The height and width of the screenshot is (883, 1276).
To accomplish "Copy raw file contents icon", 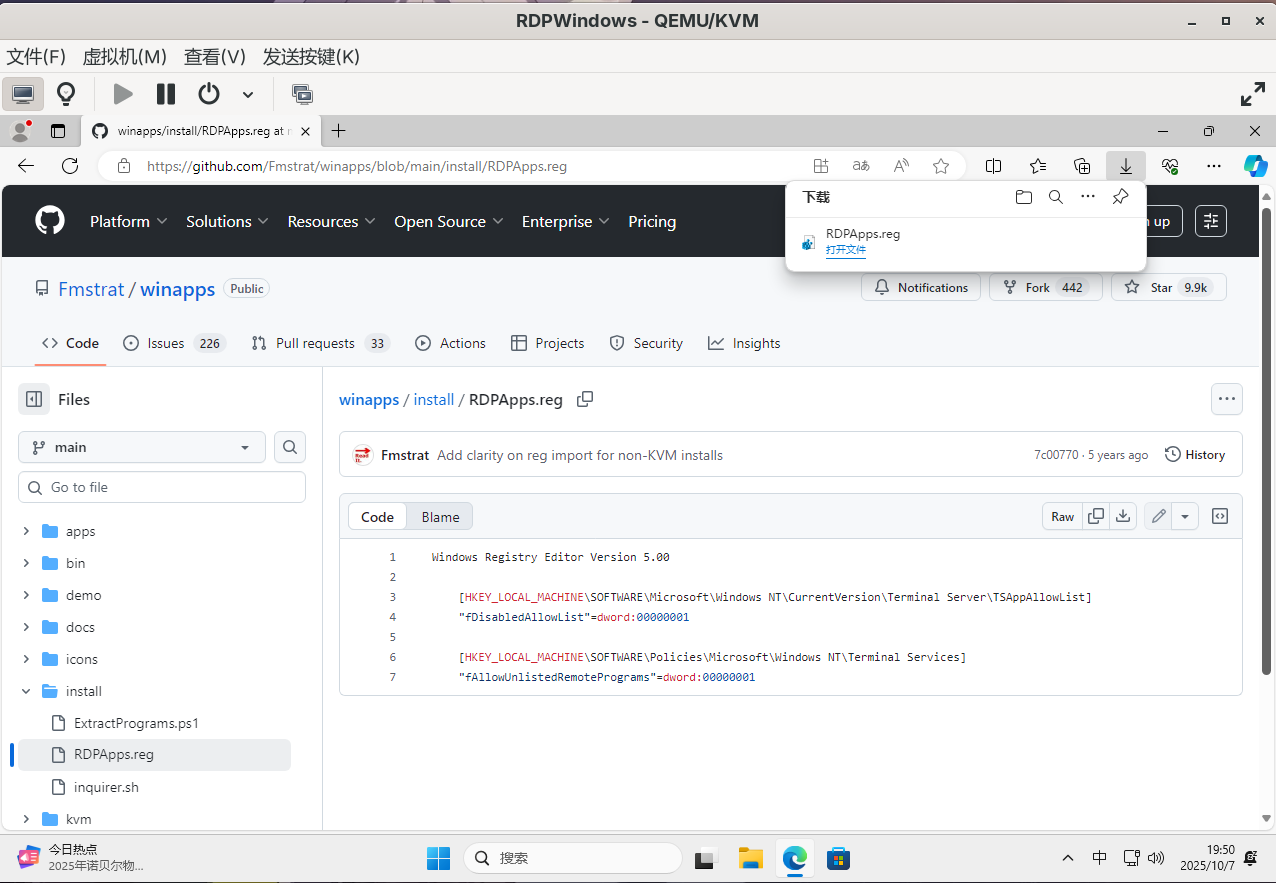I will click(1096, 516).
